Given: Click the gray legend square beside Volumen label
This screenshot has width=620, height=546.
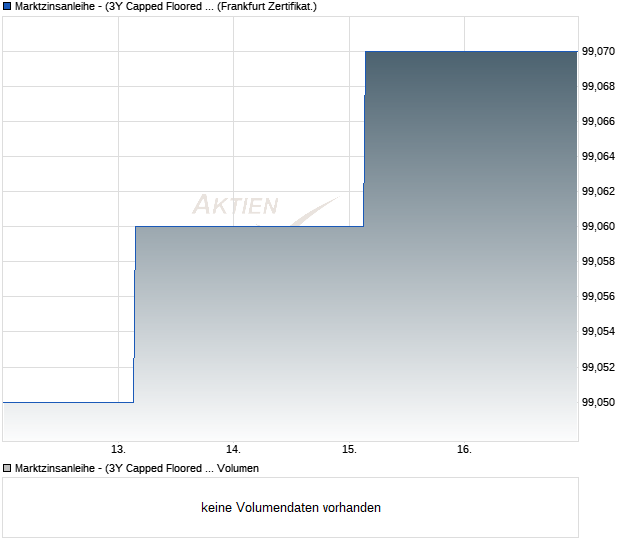Looking at the screenshot, I should [x=7, y=467].
